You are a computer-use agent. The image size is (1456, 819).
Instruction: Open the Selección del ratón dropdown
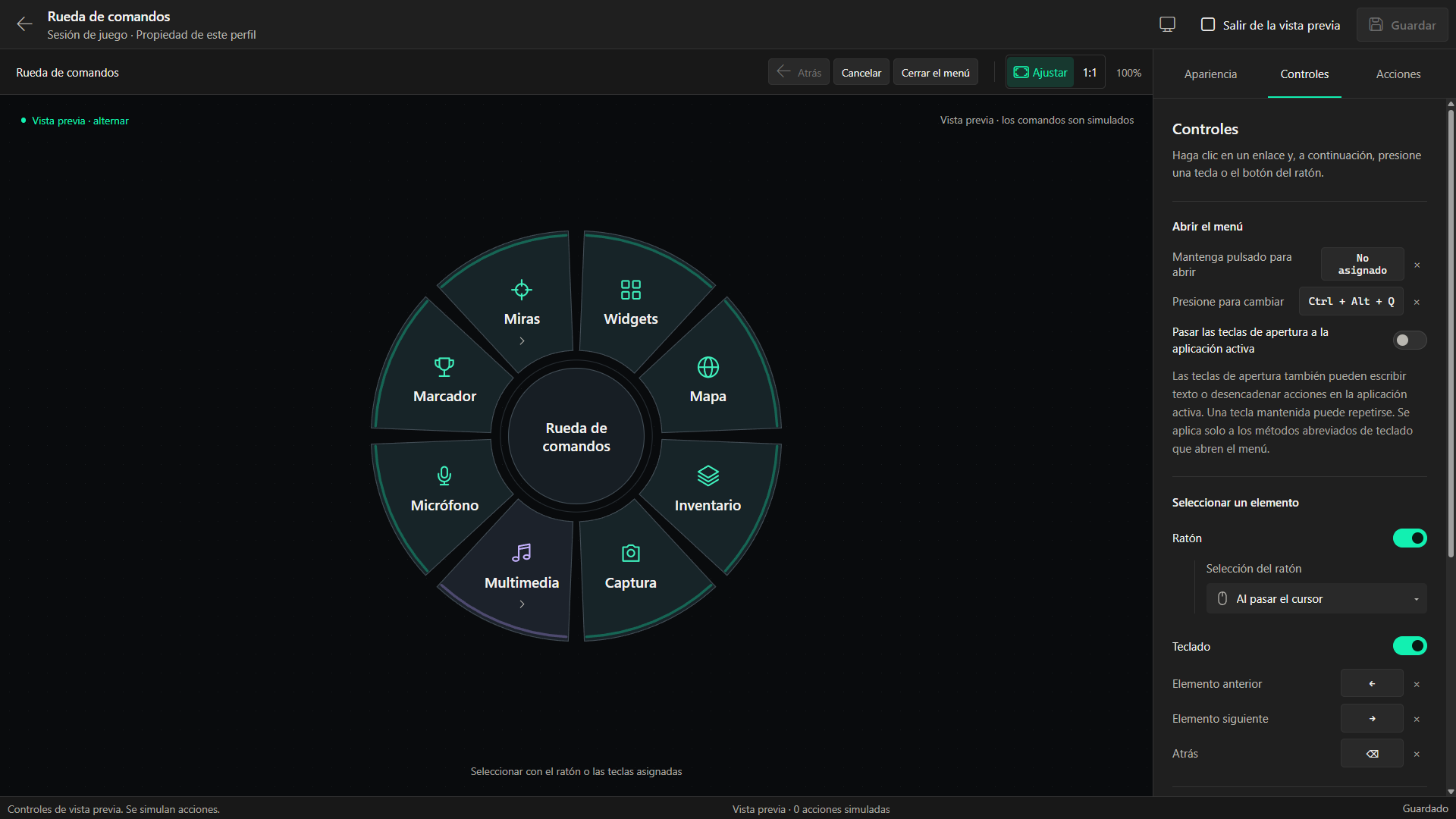coord(1316,599)
